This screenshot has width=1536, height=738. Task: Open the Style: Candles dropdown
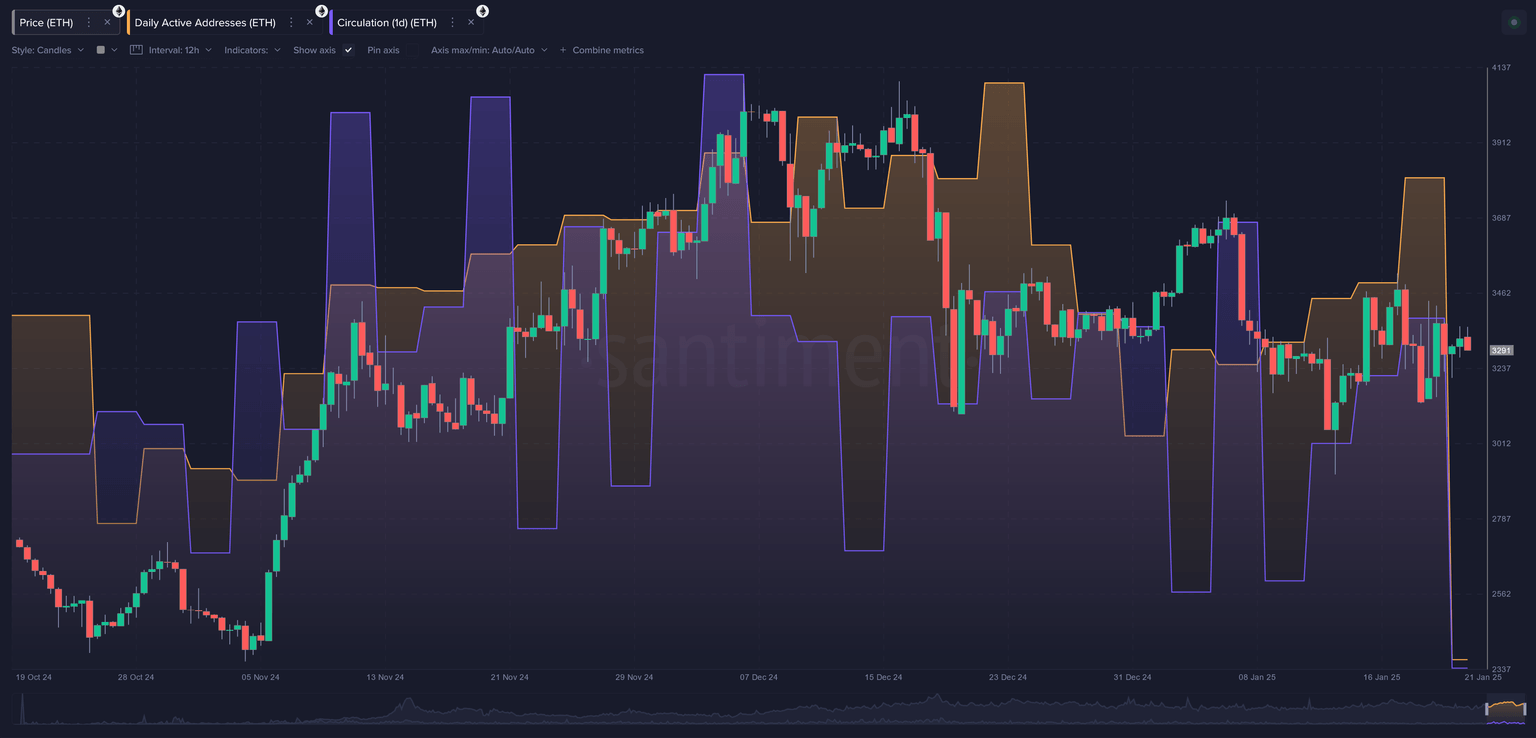[46, 49]
